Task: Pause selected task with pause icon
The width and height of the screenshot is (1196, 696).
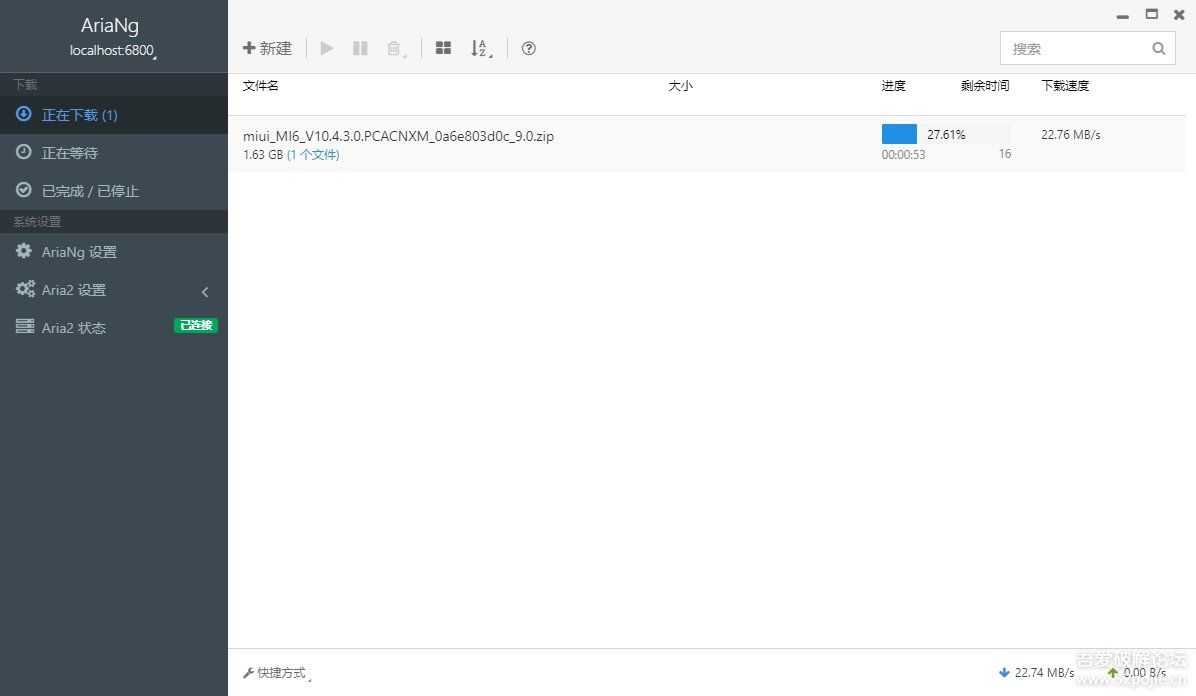Action: click(x=360, y=48)
